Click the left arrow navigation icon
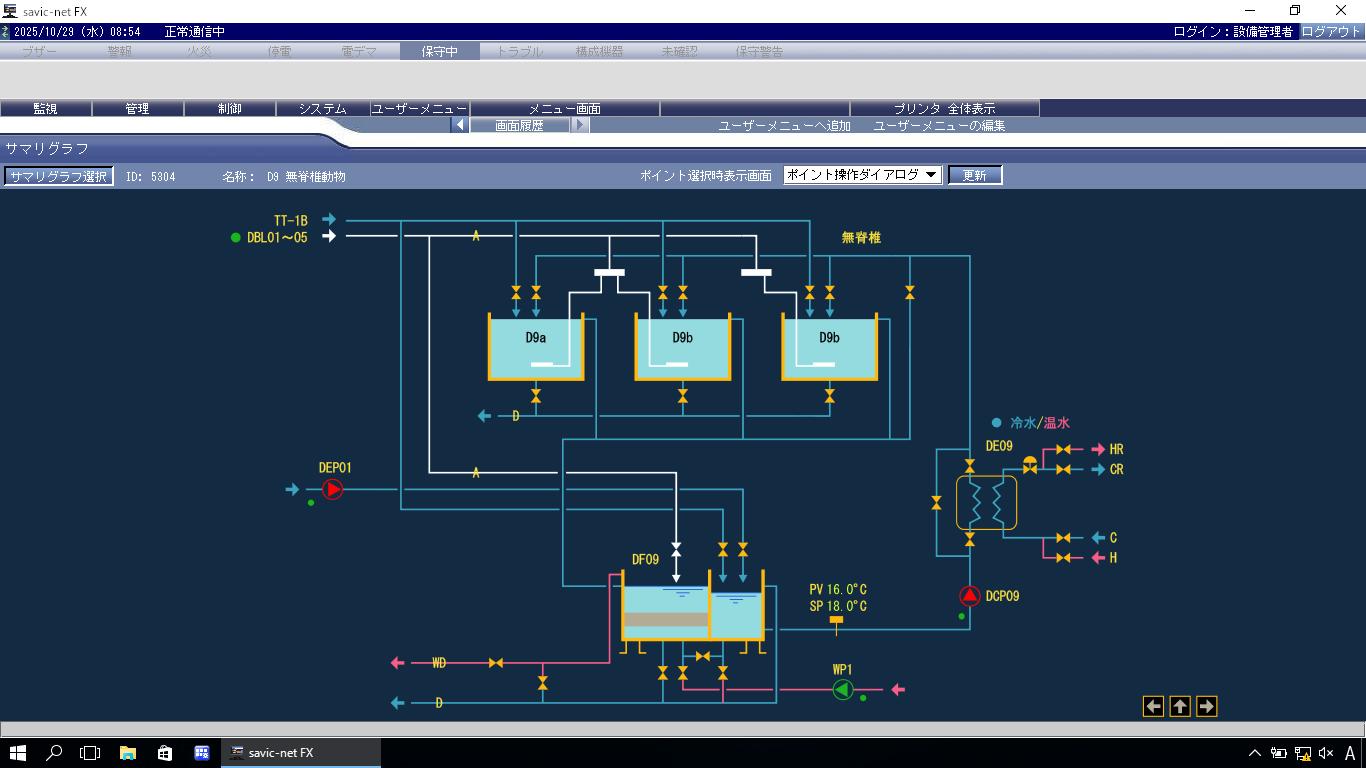 tap(1153, 707)
